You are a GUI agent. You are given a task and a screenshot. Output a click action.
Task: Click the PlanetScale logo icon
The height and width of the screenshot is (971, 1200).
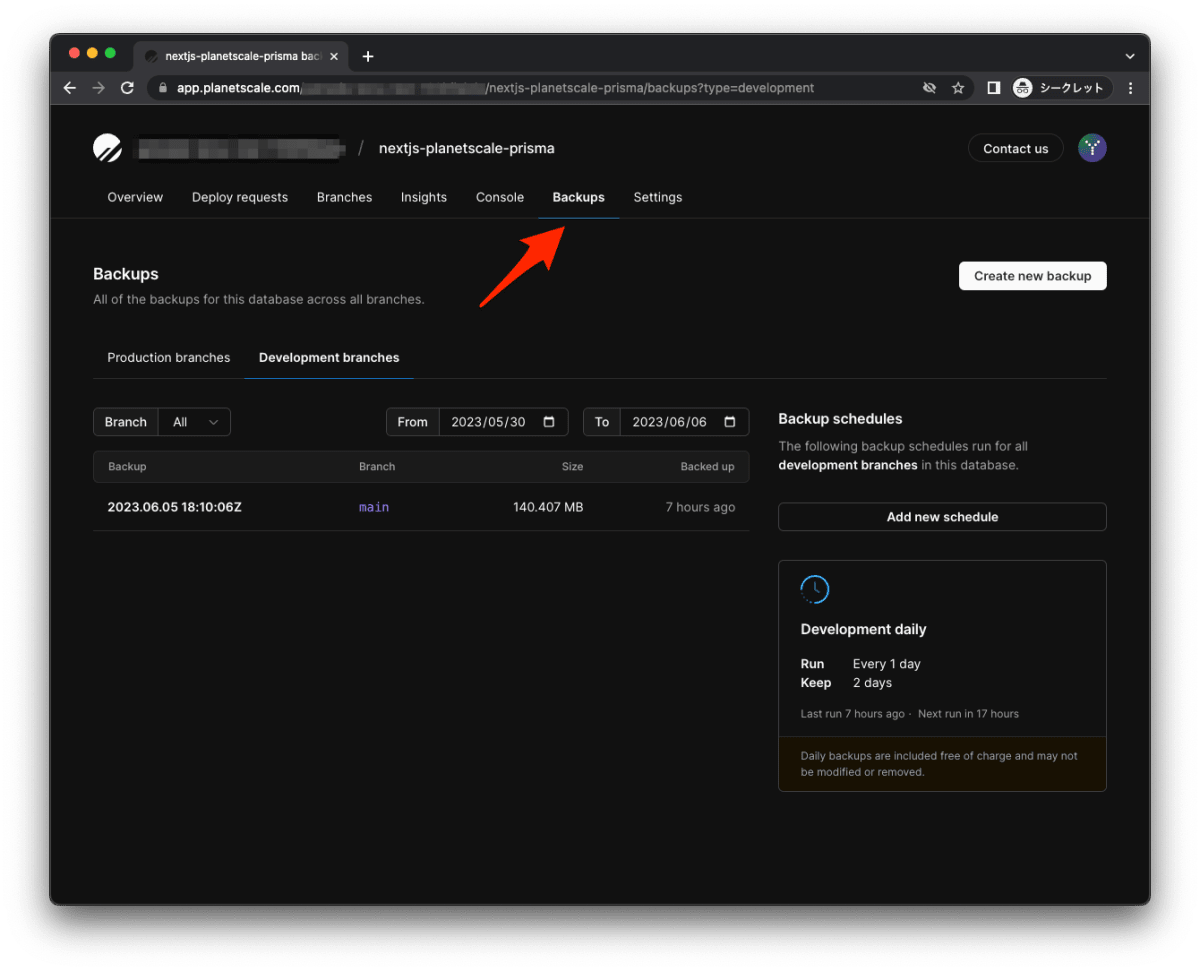107,148
